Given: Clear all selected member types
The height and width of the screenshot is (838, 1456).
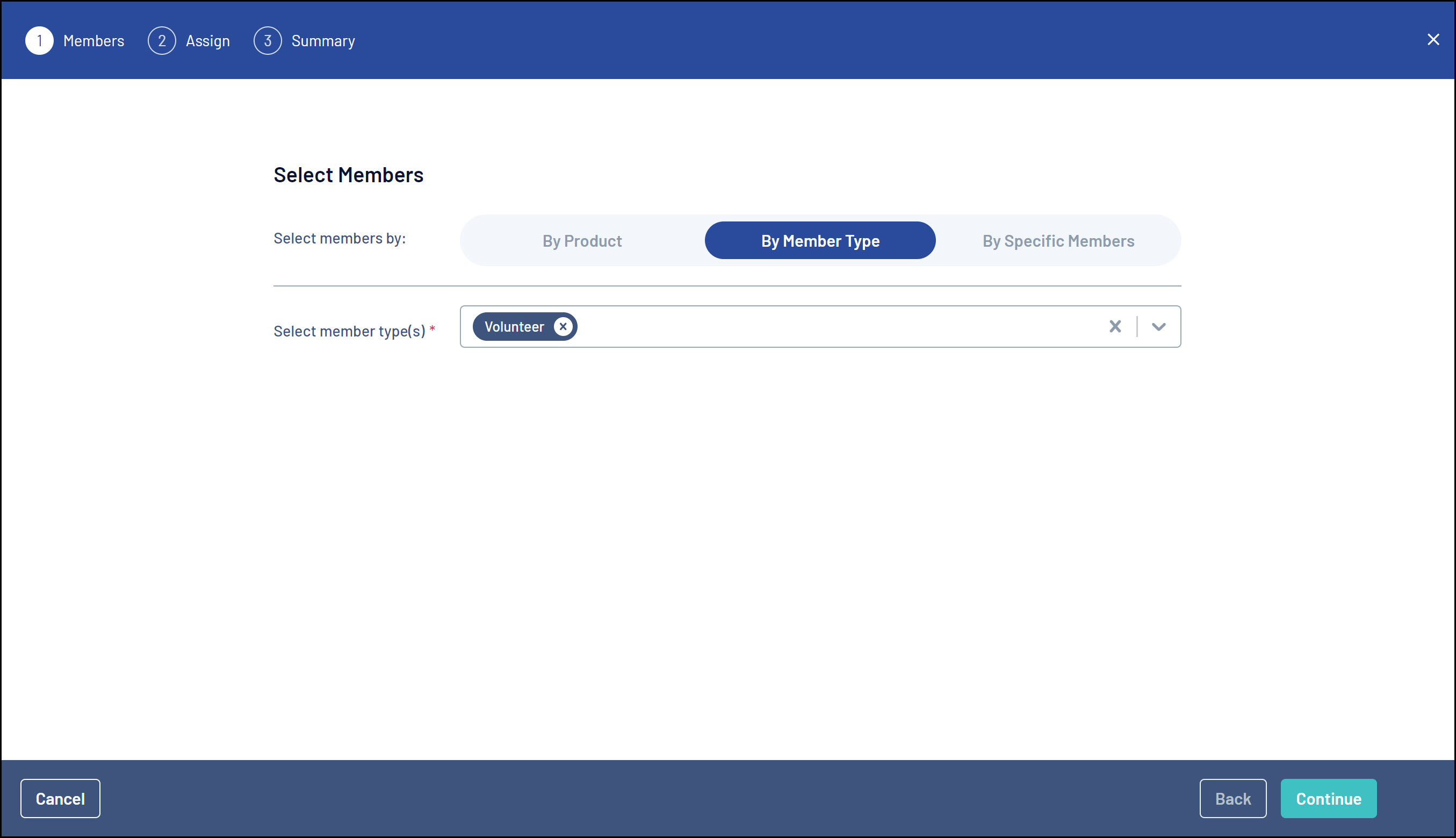Looking at the screenshot, I should pyautogui.click(x=1115, y=327).
